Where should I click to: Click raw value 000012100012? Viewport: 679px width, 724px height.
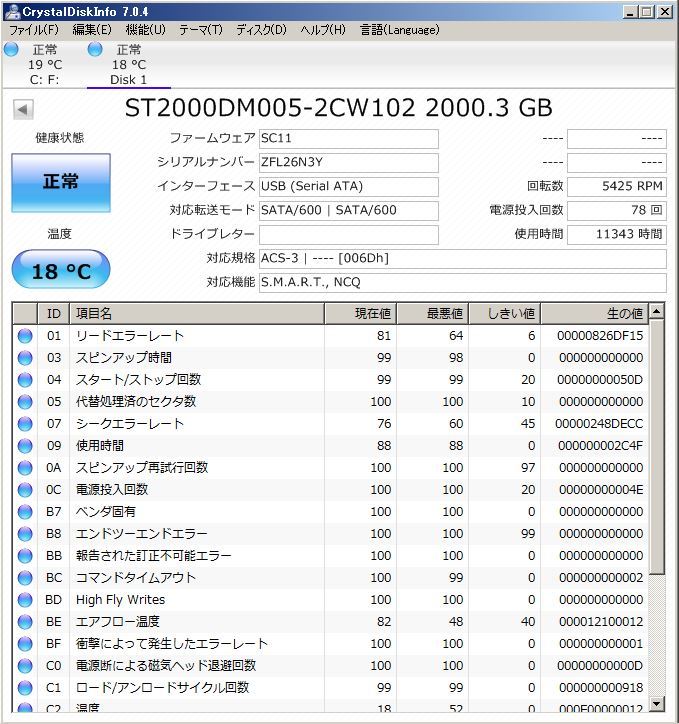pyautogui.click(x=601, y=622)
